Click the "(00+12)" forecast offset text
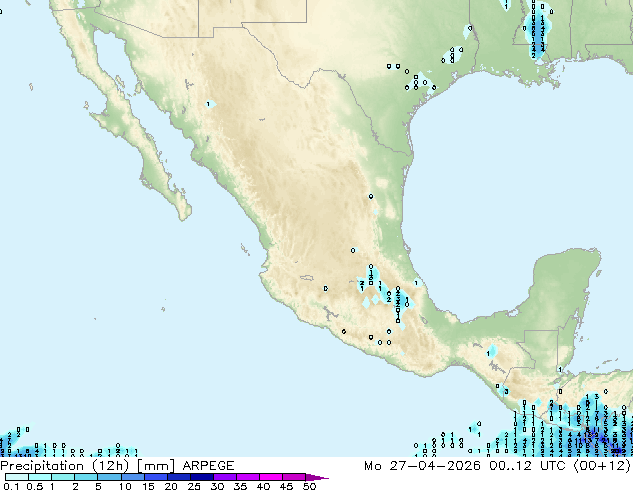Screen dimensions: 634x490 [x=602, y=466]
